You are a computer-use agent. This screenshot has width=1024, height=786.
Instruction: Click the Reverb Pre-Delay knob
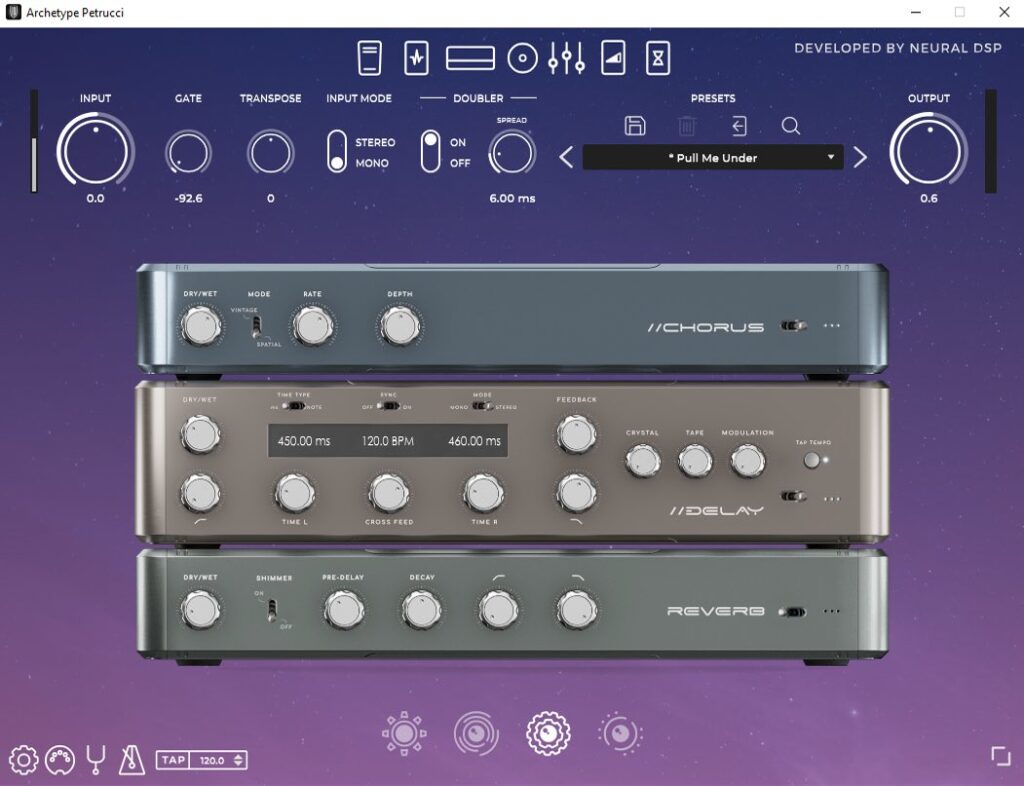point(344,610)
